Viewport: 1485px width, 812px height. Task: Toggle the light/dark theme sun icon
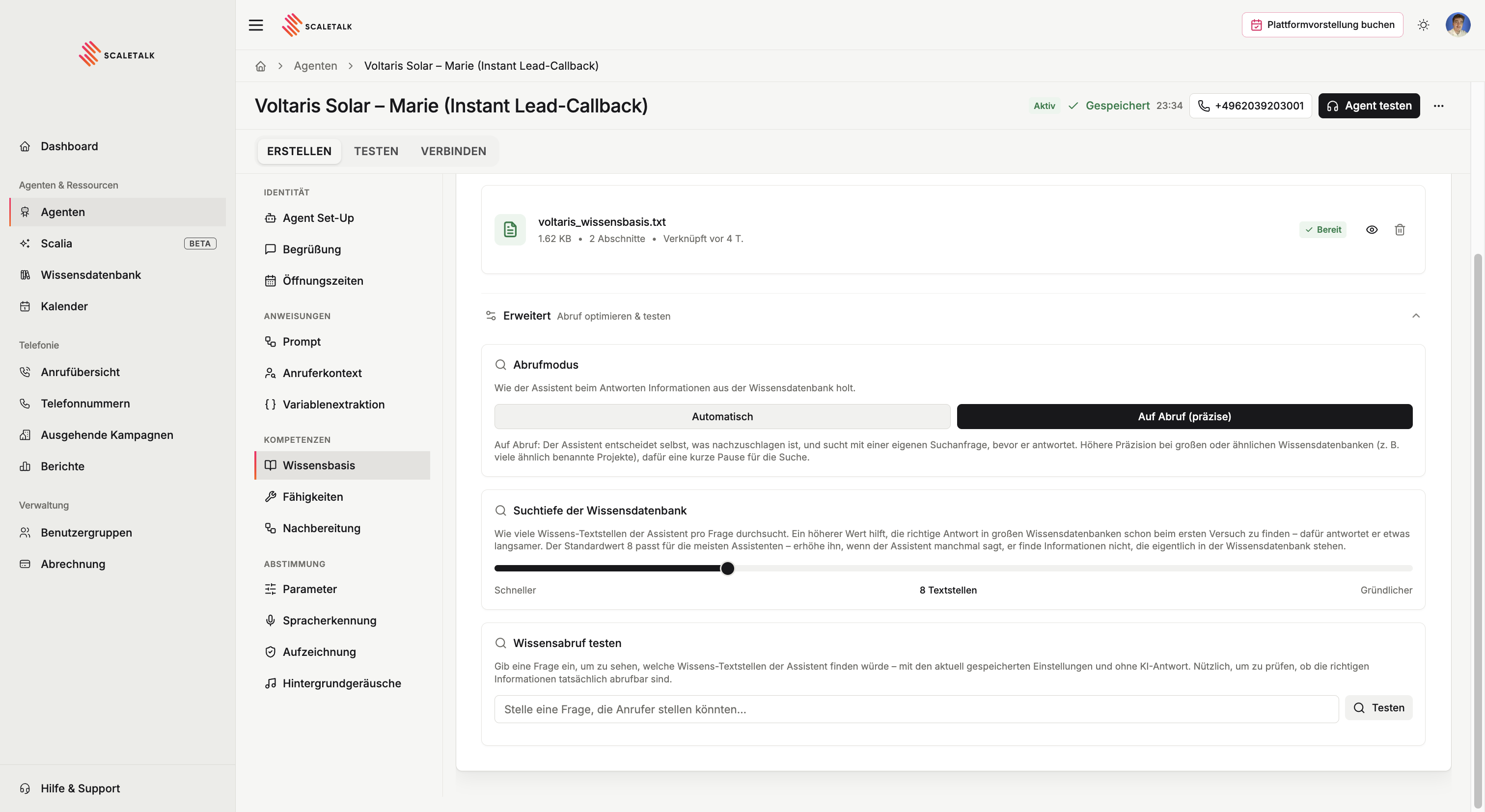tap(1423, 25)
